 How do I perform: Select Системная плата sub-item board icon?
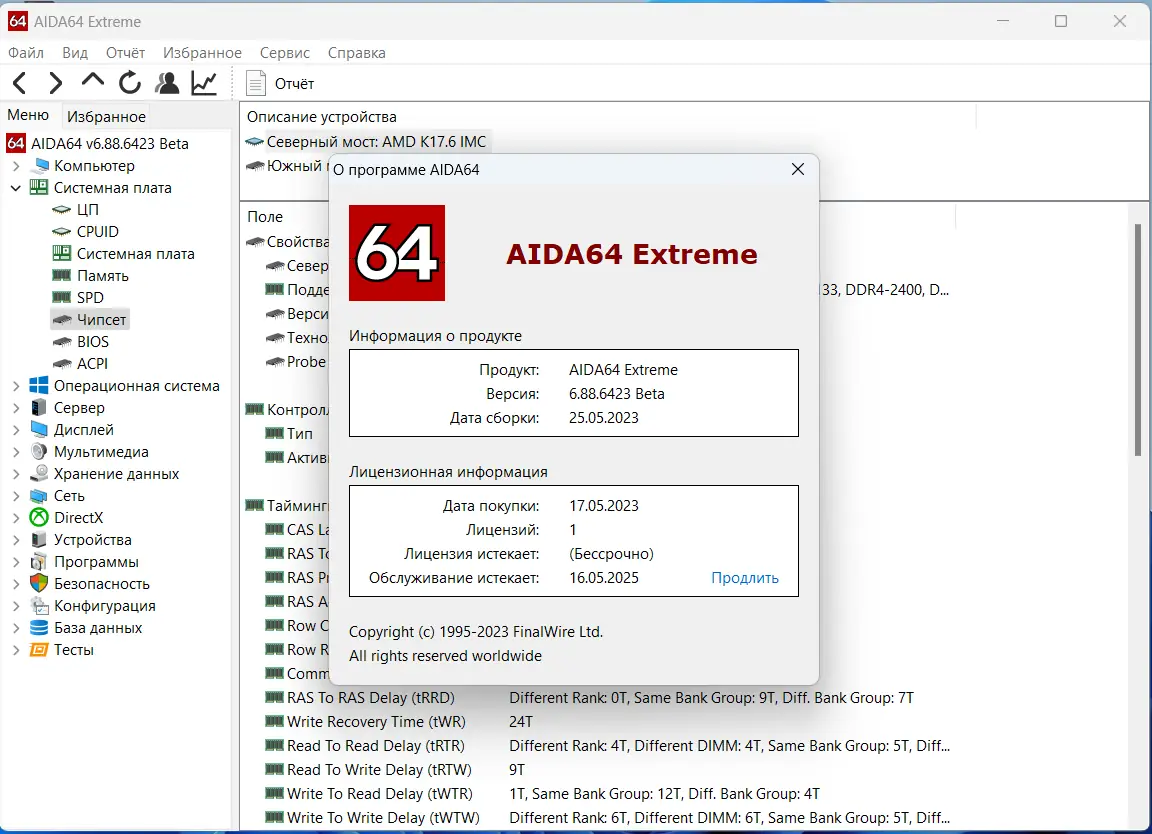click(x=62, y=254)
